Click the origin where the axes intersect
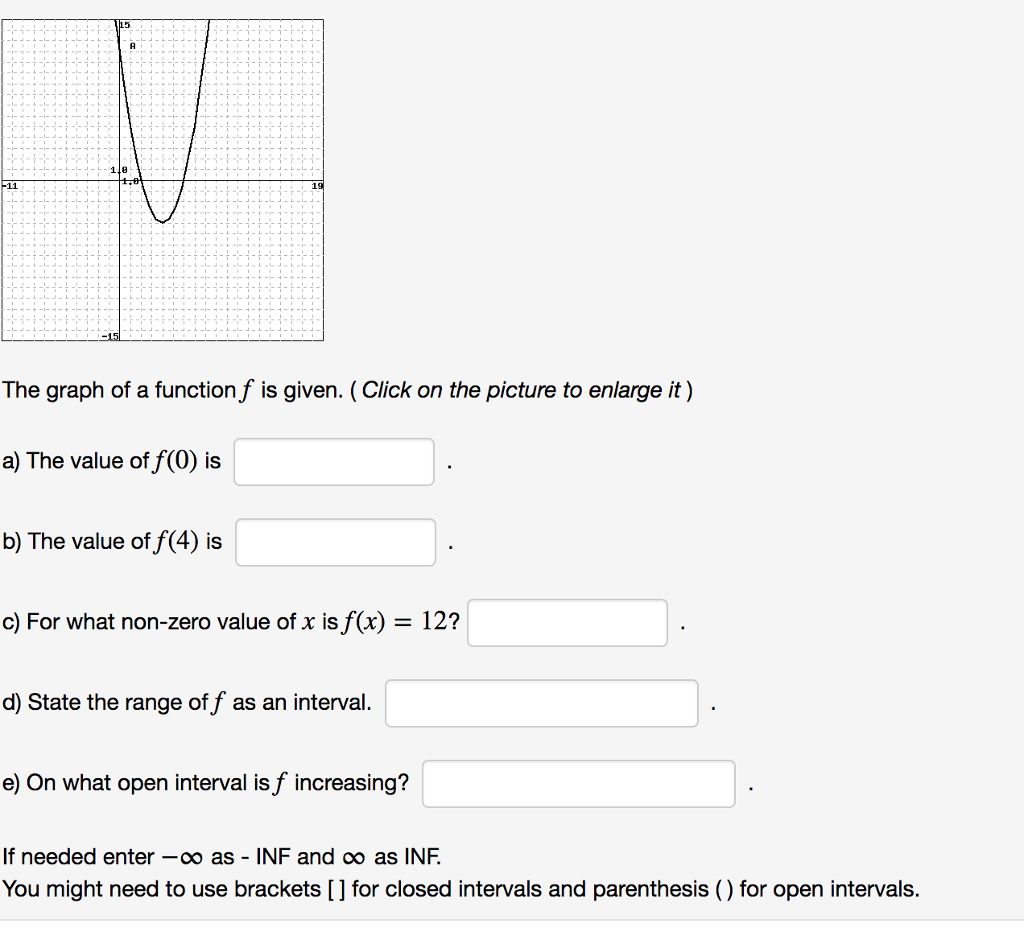Screen dimensions: 1024x940 [x=120, y=182]
